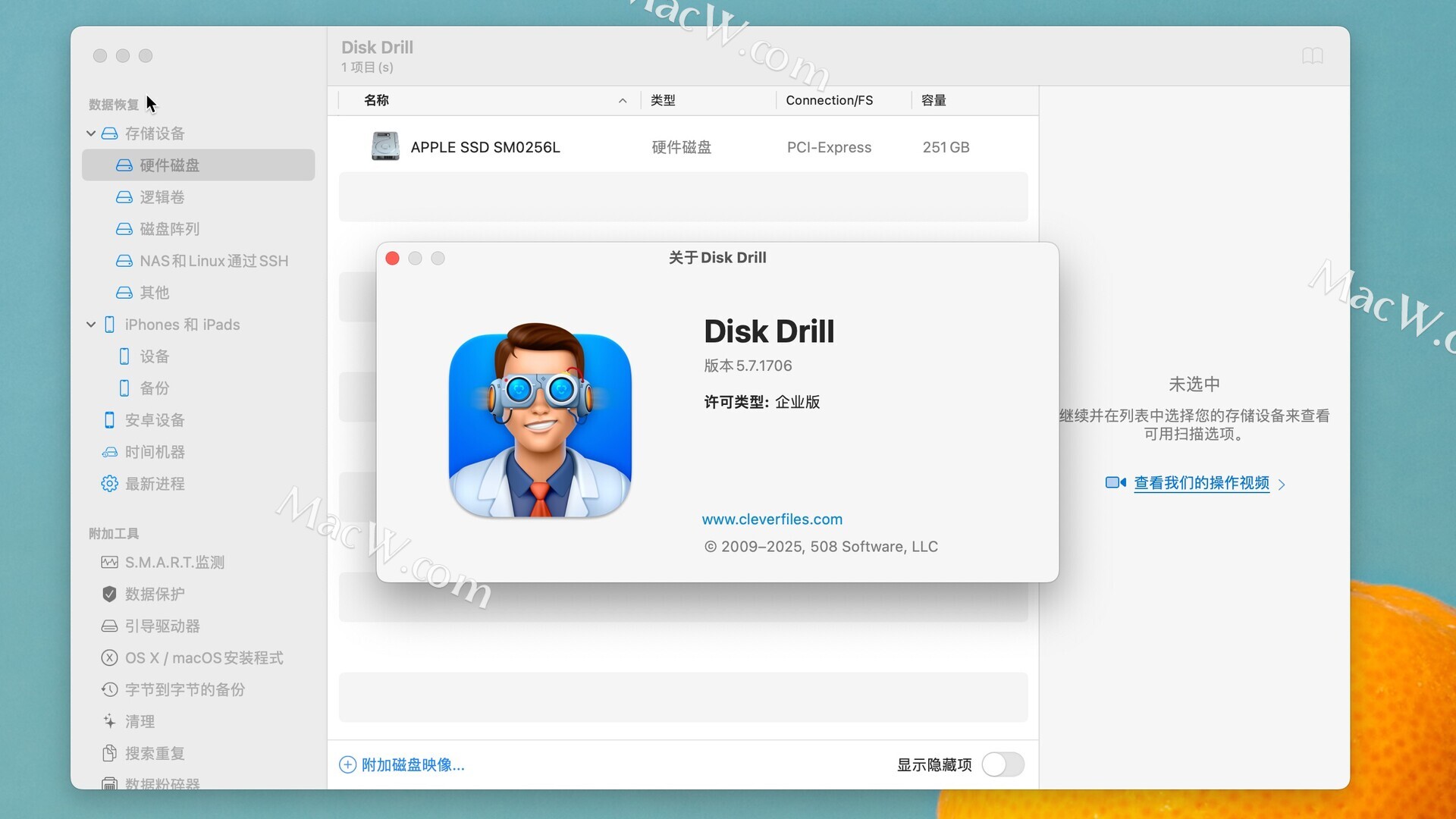Click the Disk Drill app logo in About
Image resolution: width=1456 pixels, height=819 pixels.
coord(540,421)
